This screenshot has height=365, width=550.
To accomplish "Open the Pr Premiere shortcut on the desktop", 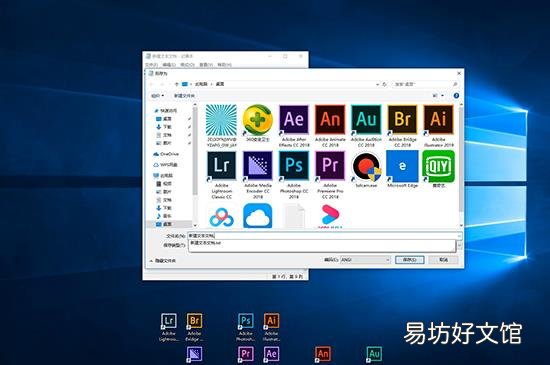I will point(246,355).
